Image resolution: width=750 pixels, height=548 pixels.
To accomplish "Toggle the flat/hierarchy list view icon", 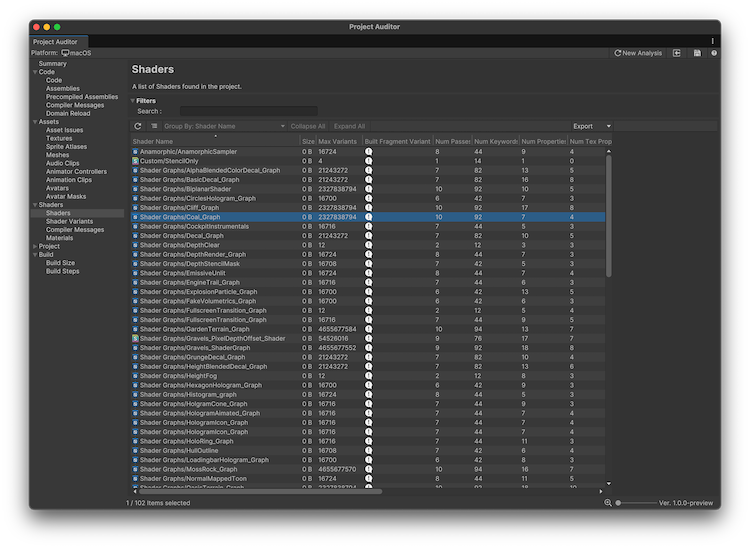I will (x=154, y=127).
